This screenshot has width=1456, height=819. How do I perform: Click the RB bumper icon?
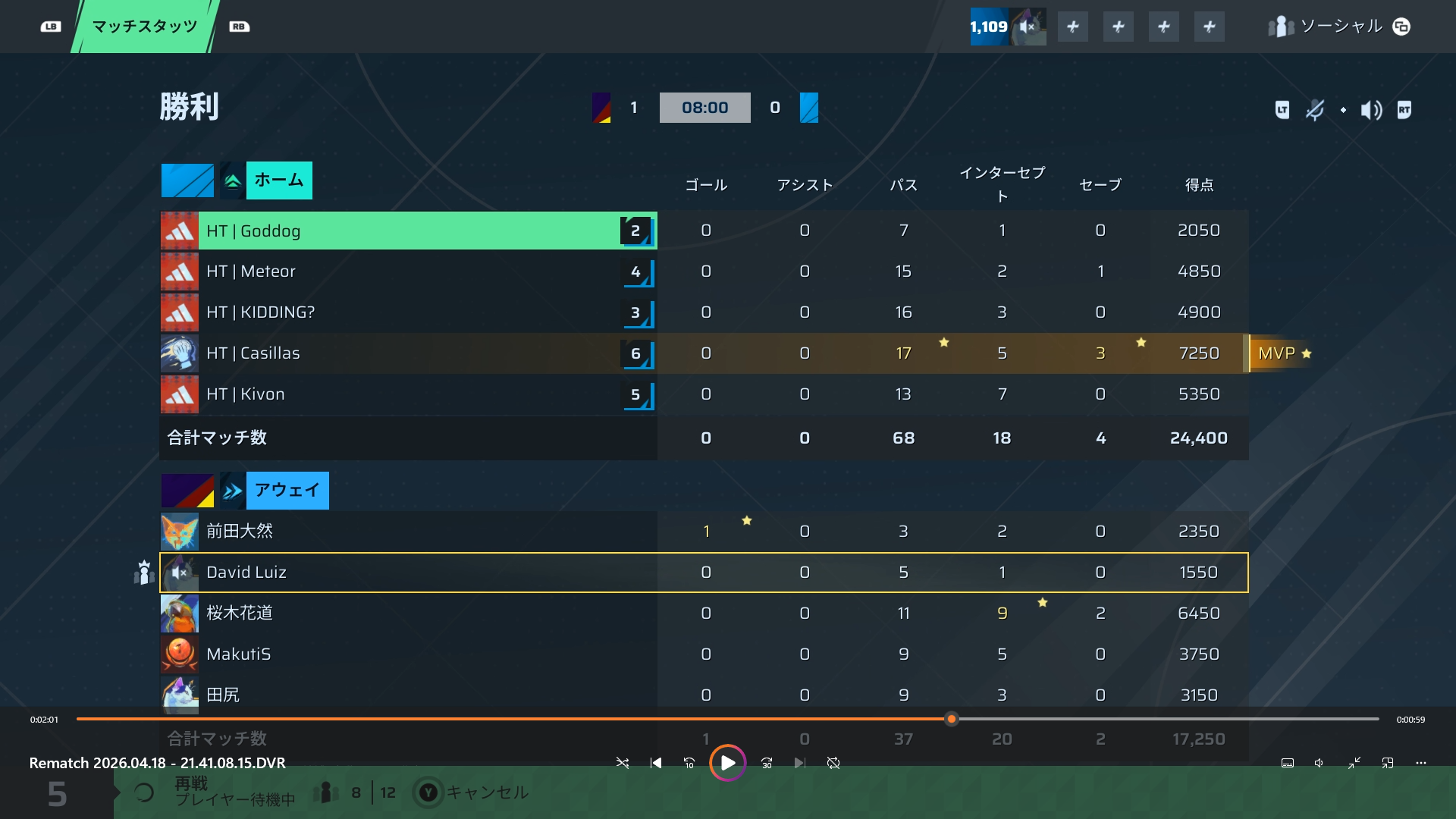tap(240, 27)
